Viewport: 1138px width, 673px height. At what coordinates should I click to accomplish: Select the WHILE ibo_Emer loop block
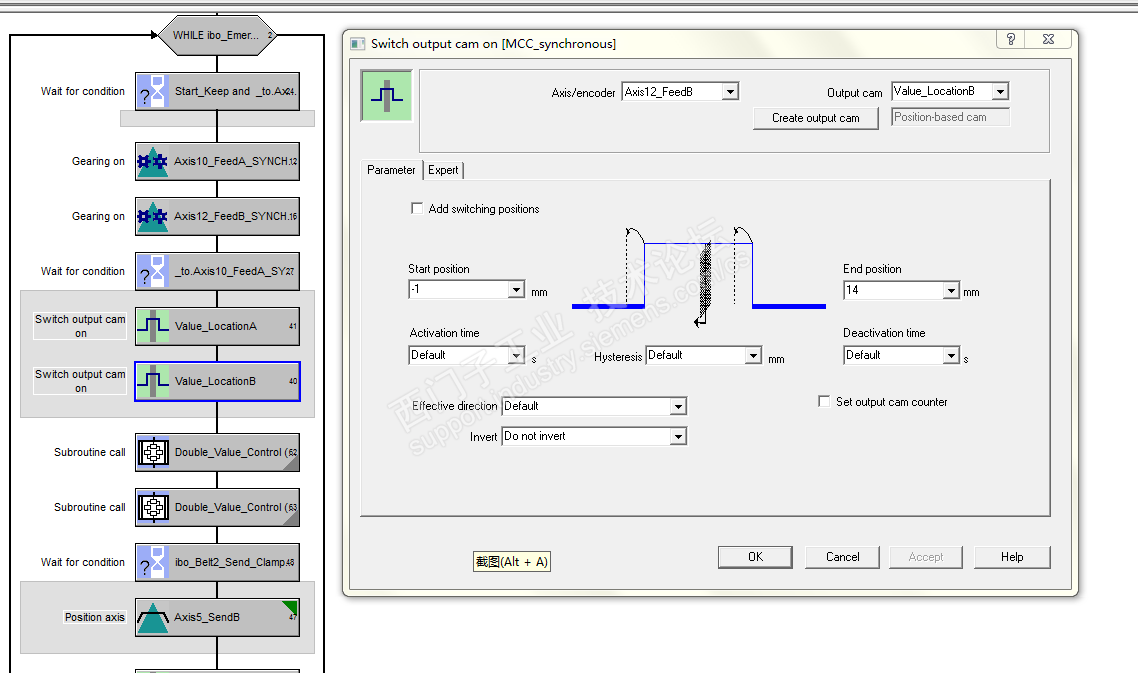click(217, 35)
